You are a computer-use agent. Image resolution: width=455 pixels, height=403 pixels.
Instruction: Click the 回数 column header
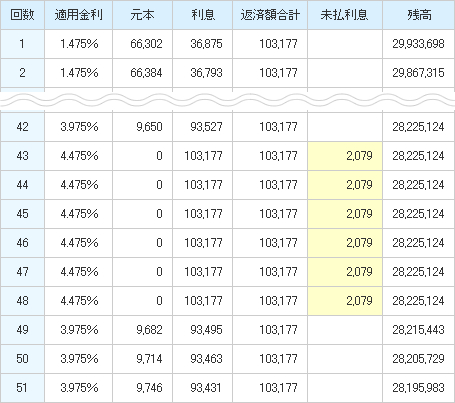click(x=22, y=15)
